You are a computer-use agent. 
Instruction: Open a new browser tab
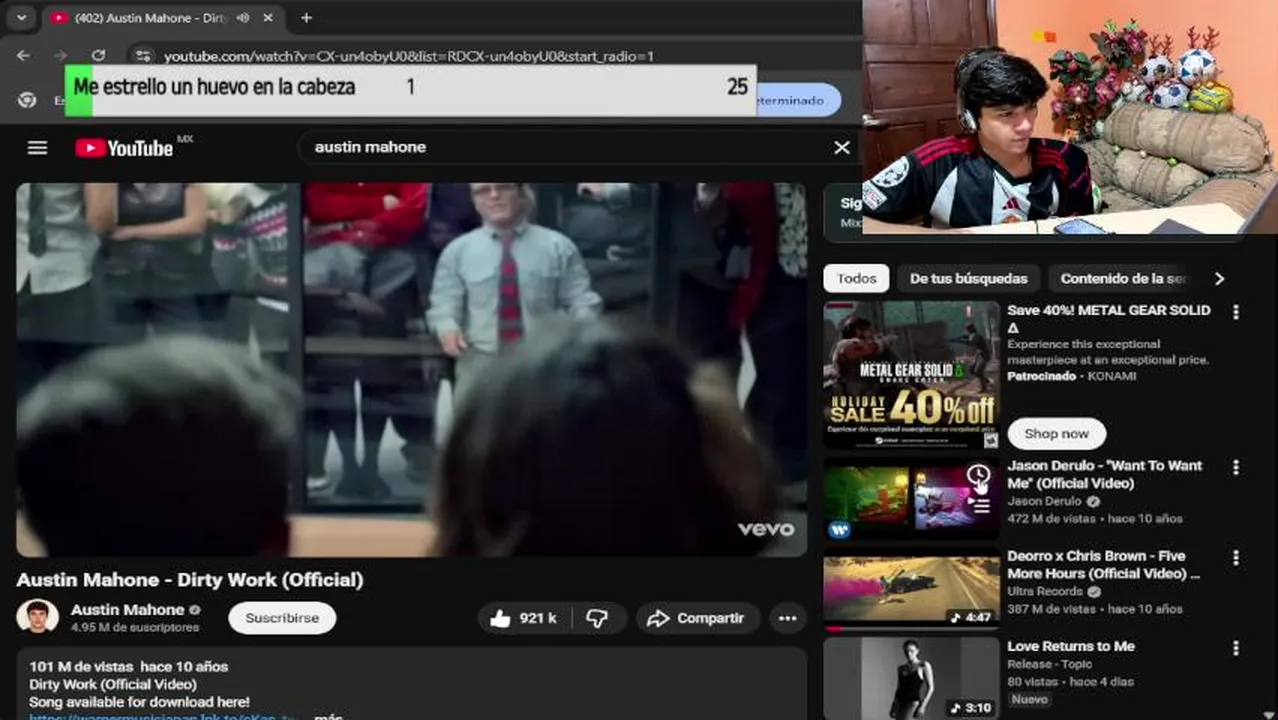(306, 18)
